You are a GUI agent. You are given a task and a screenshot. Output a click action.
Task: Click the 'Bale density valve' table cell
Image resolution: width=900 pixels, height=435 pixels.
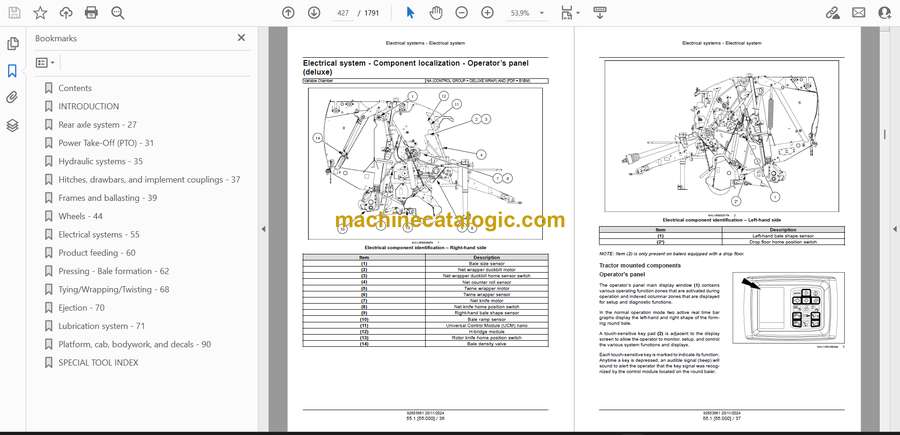487,344
